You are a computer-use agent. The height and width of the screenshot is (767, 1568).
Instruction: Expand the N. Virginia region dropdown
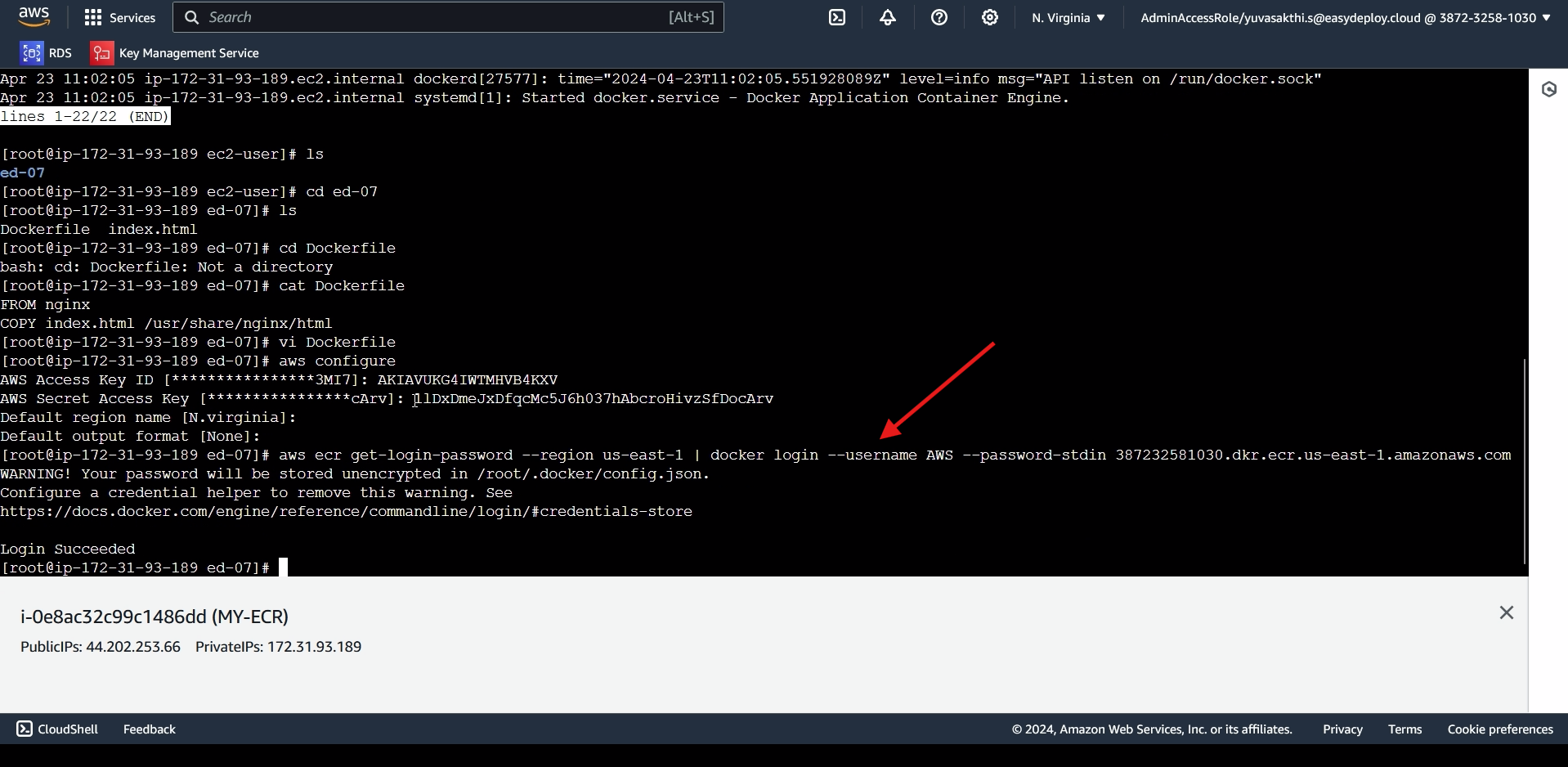[1068, 17]
